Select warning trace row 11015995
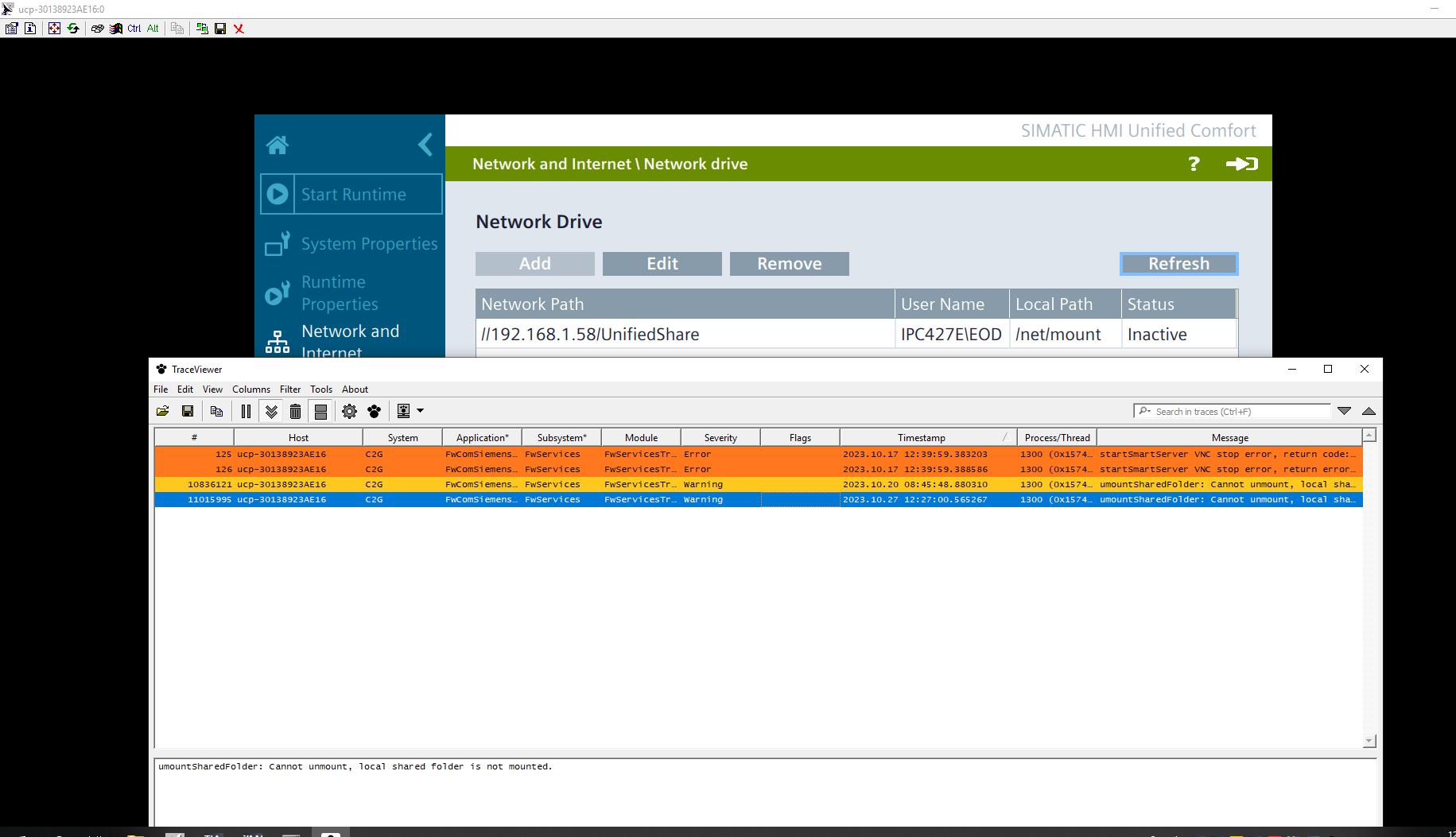The height and width of the screenshot is (837, 1456). 759,500
